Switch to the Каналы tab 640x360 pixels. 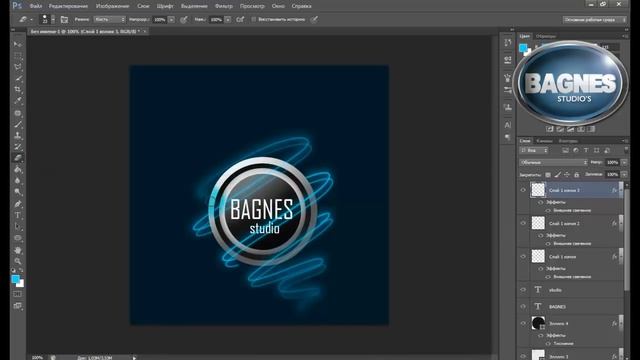pyautogui.click(x=544, y=141)
